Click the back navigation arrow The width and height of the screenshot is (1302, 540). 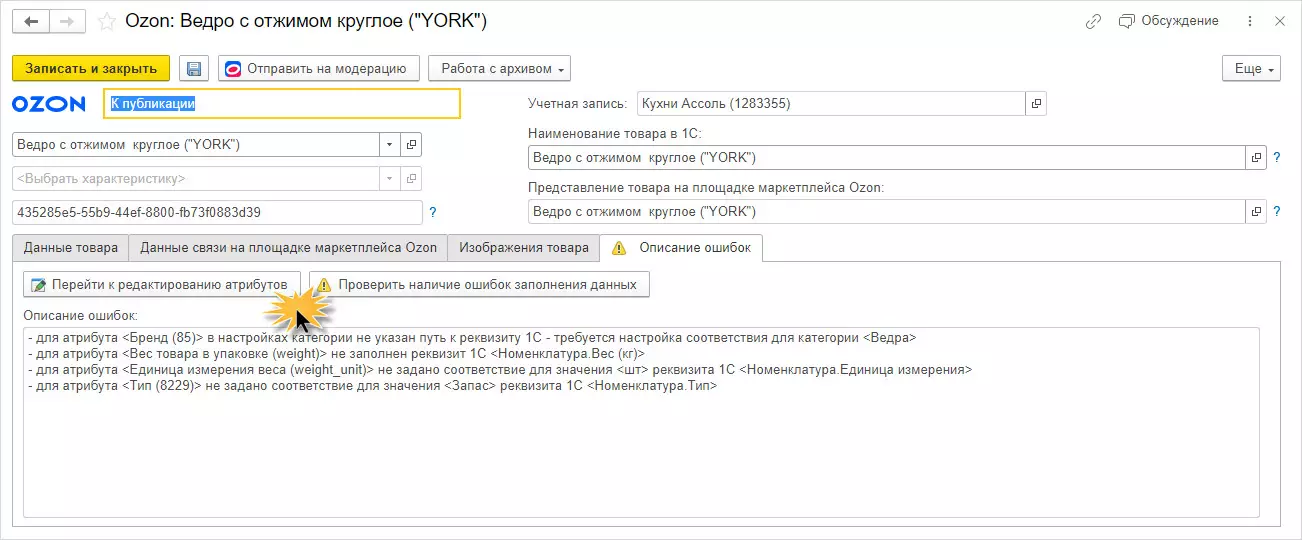click(x=31, y=21)
